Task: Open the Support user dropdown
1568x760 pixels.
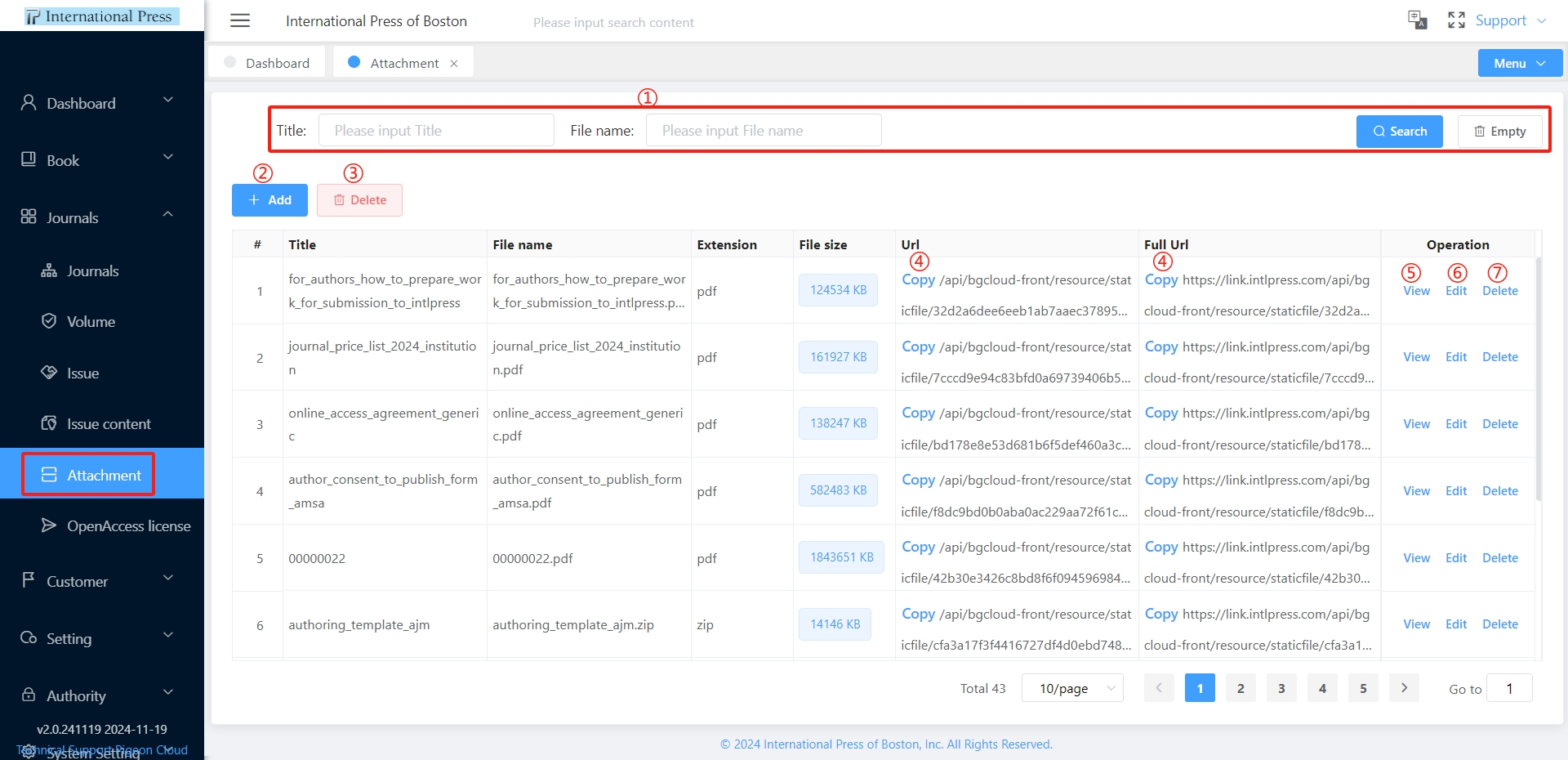Action: click(x=1511, y=20)
